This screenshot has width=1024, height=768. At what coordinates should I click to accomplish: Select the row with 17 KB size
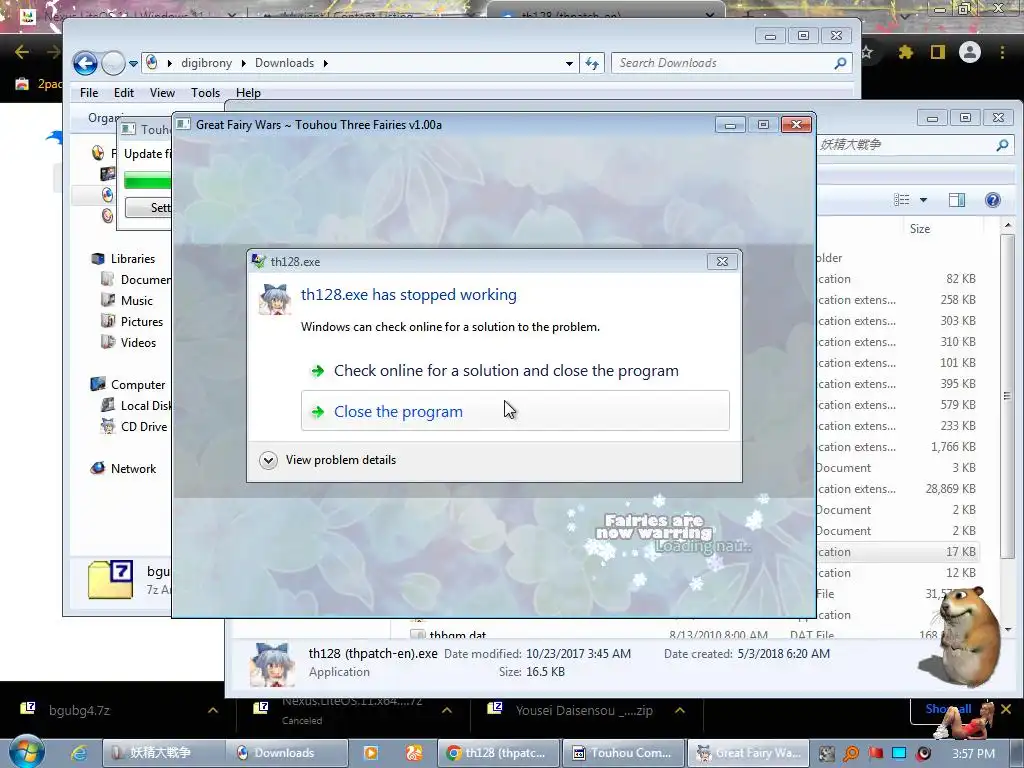tap(898, 552)
